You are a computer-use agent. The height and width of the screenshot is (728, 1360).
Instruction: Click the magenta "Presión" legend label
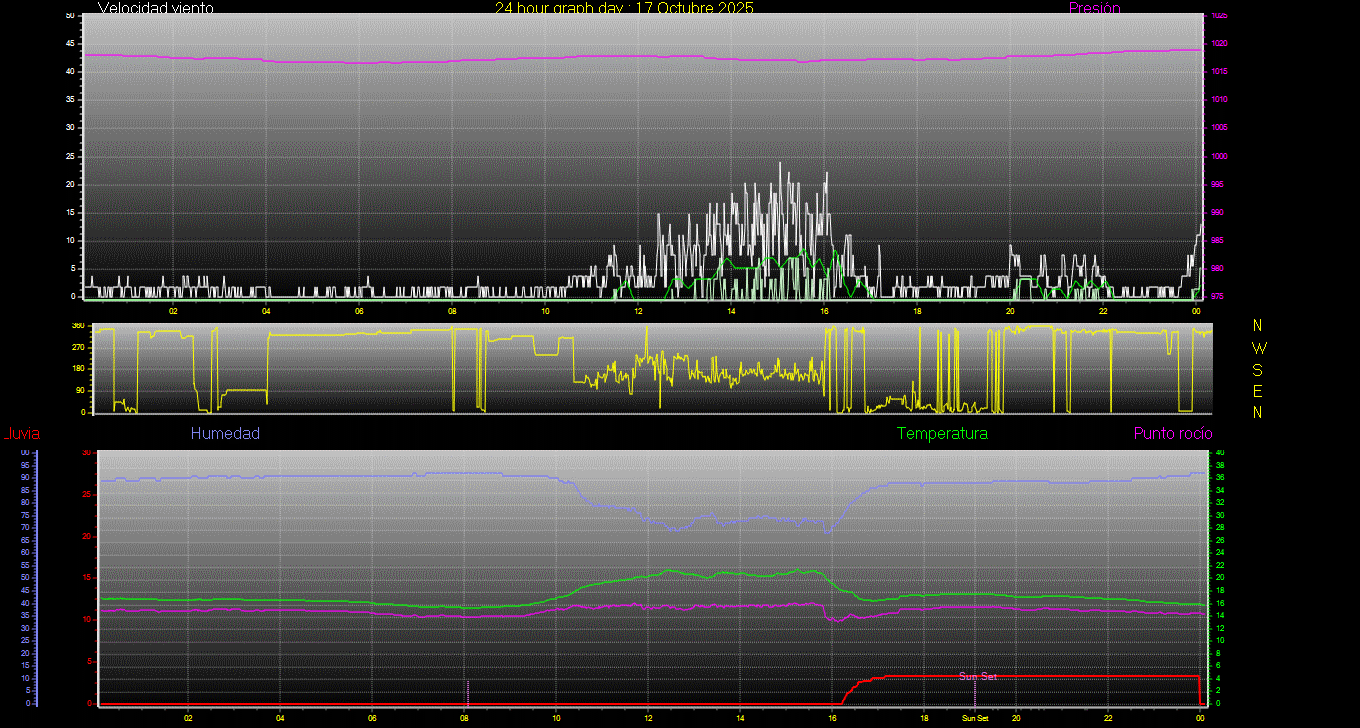point(1094,8)
